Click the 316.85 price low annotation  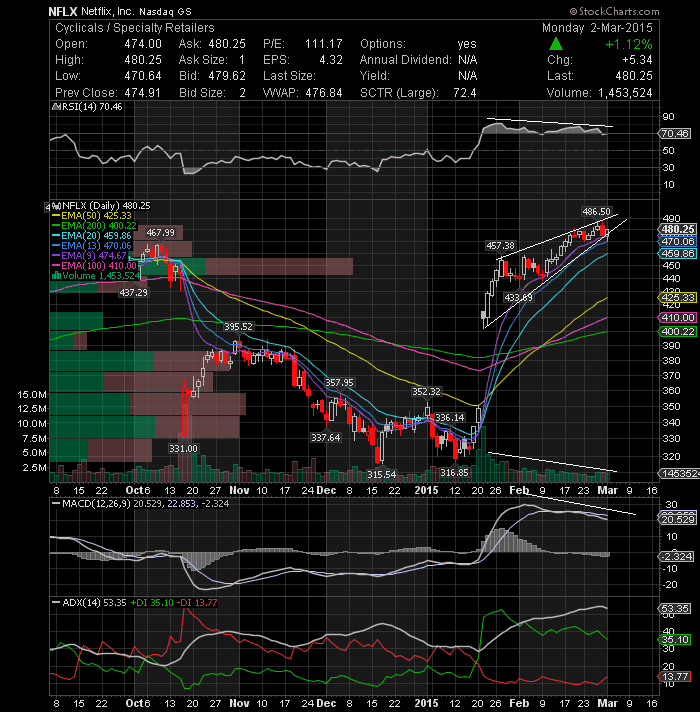(x=454, y=473)
